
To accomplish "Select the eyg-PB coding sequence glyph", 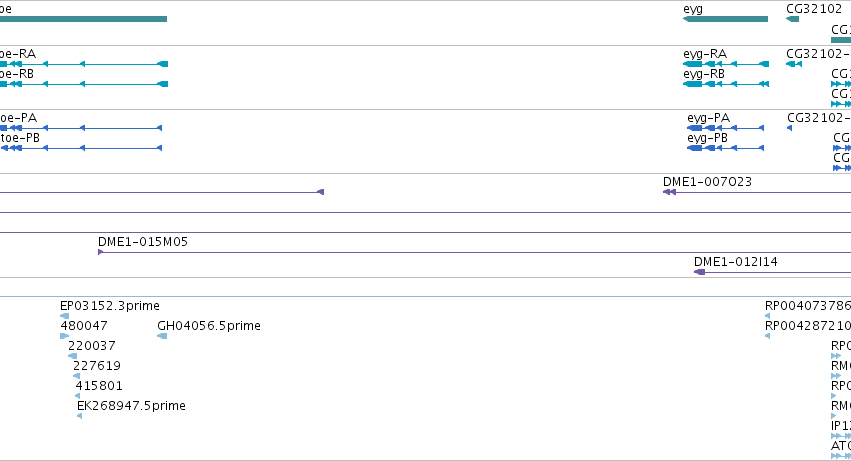I will coord(726,148).
